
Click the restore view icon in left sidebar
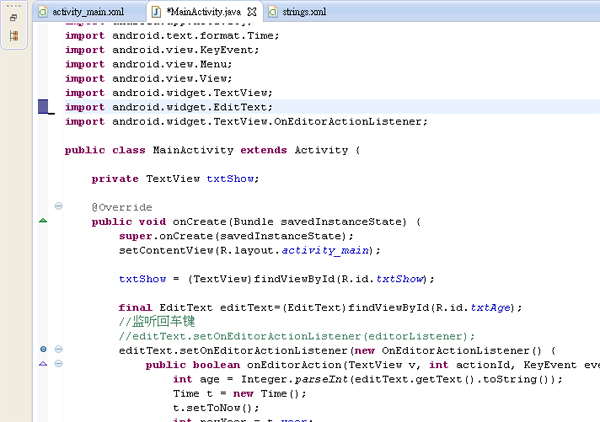14,18
